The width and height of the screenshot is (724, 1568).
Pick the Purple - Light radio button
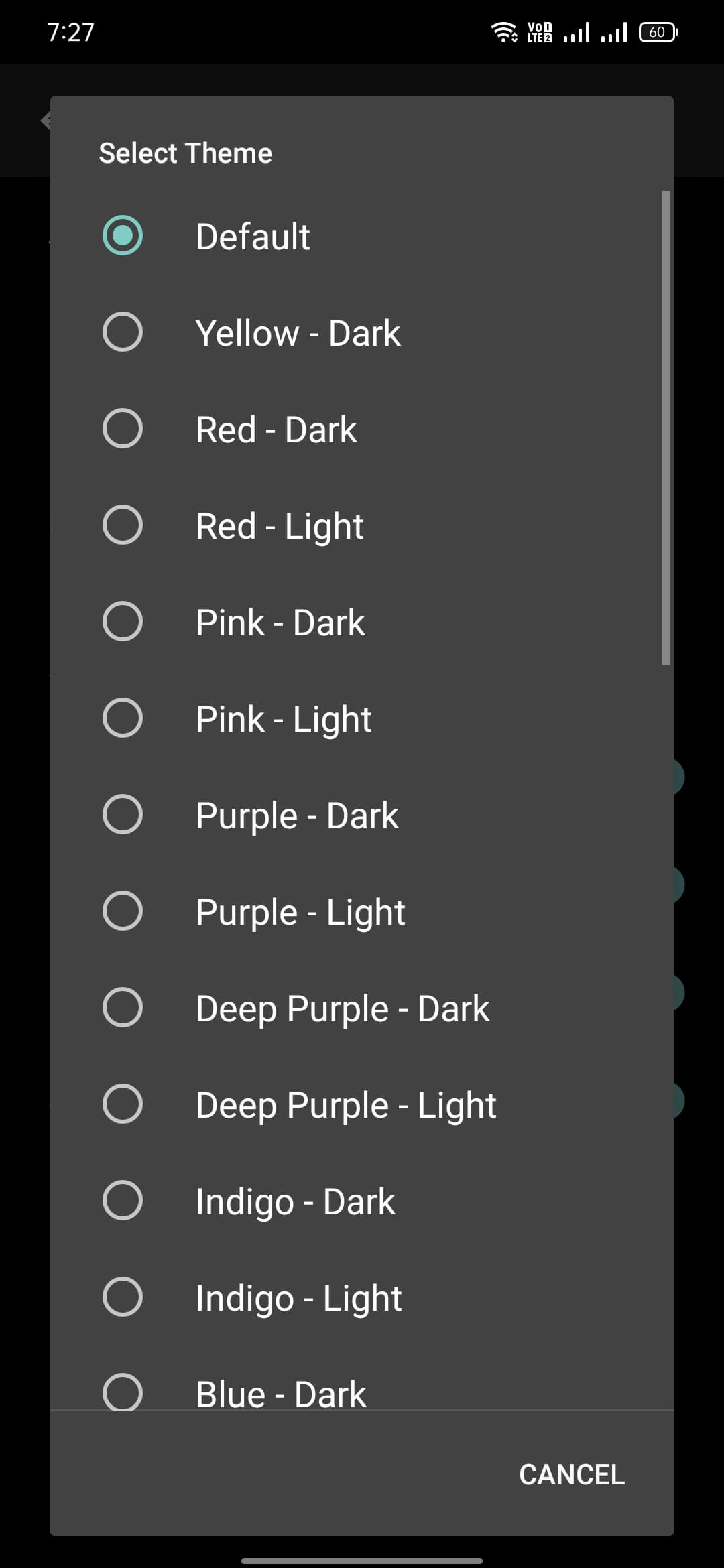(x=123, y=911)
